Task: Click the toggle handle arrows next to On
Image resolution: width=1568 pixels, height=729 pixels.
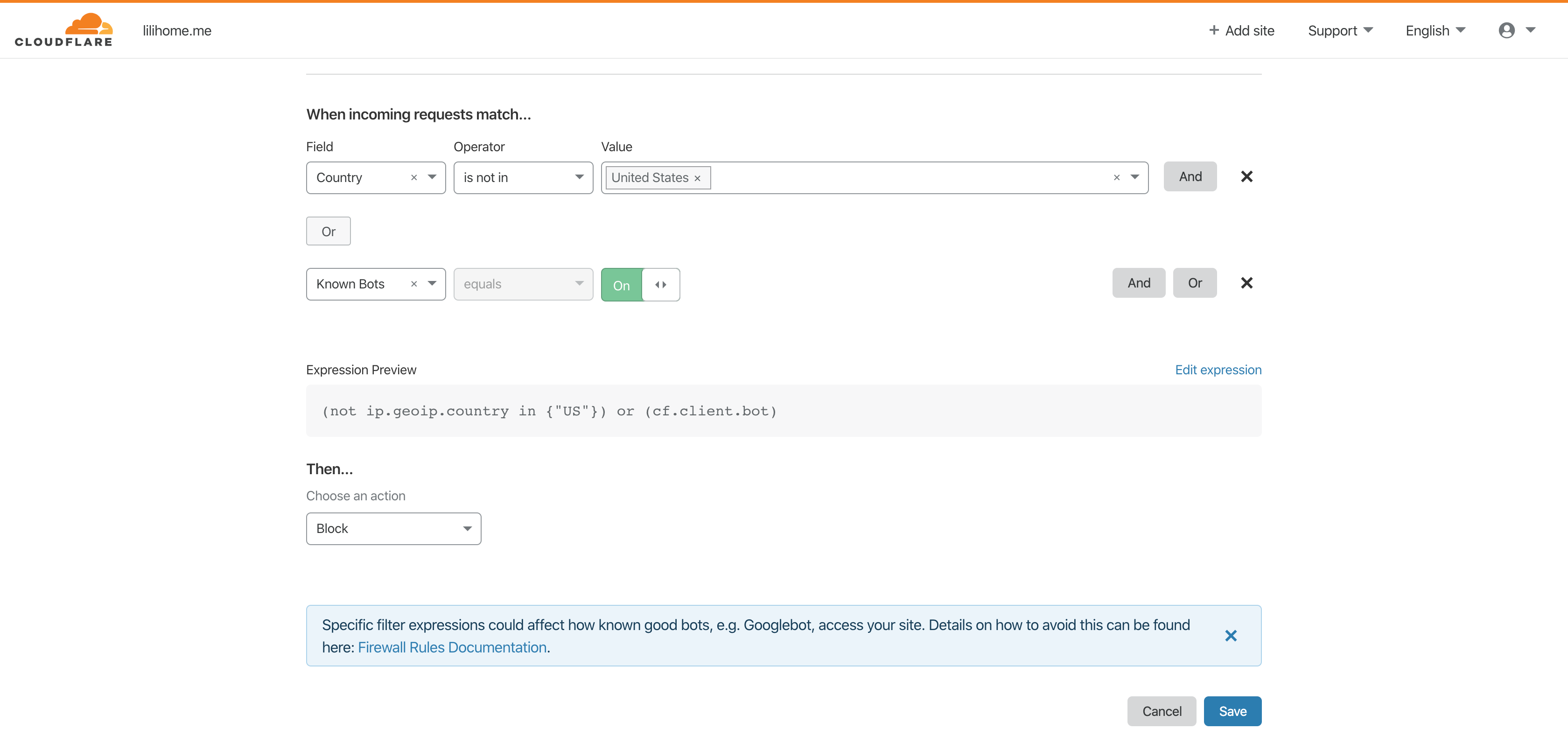Action: (x=660, y=285)
